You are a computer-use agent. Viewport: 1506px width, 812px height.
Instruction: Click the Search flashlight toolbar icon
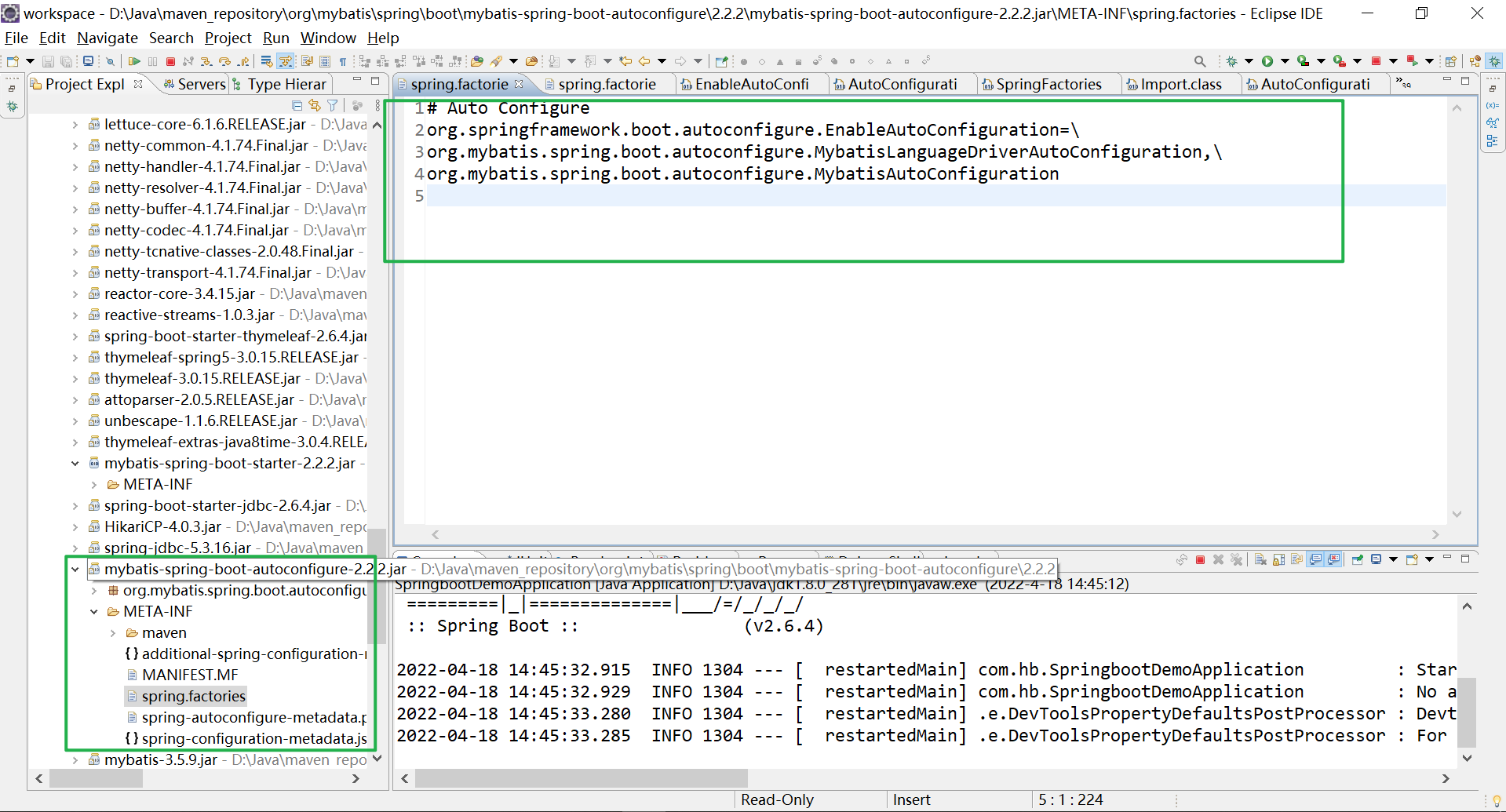(496, 61)
